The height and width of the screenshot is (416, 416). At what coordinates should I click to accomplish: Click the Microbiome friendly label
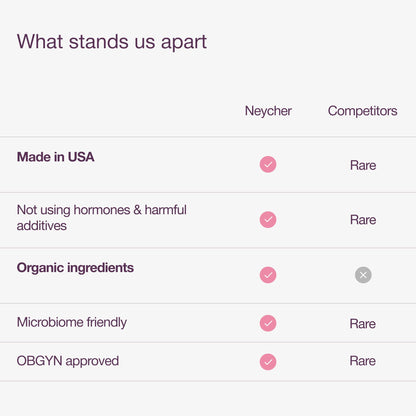coord(72,322)
